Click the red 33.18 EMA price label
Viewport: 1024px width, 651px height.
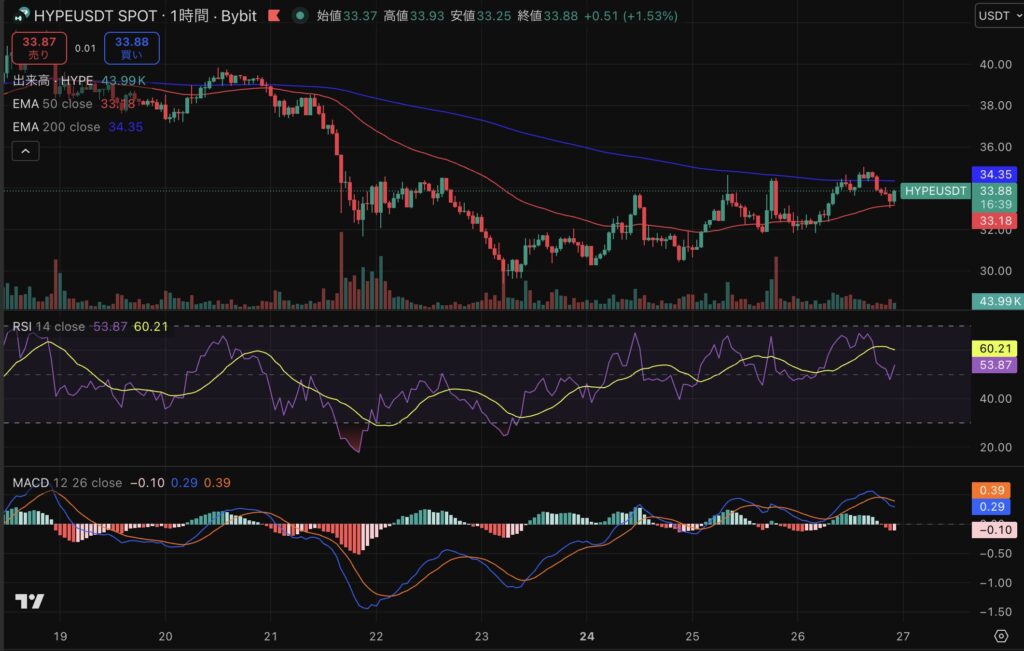(x=996, y=220)
